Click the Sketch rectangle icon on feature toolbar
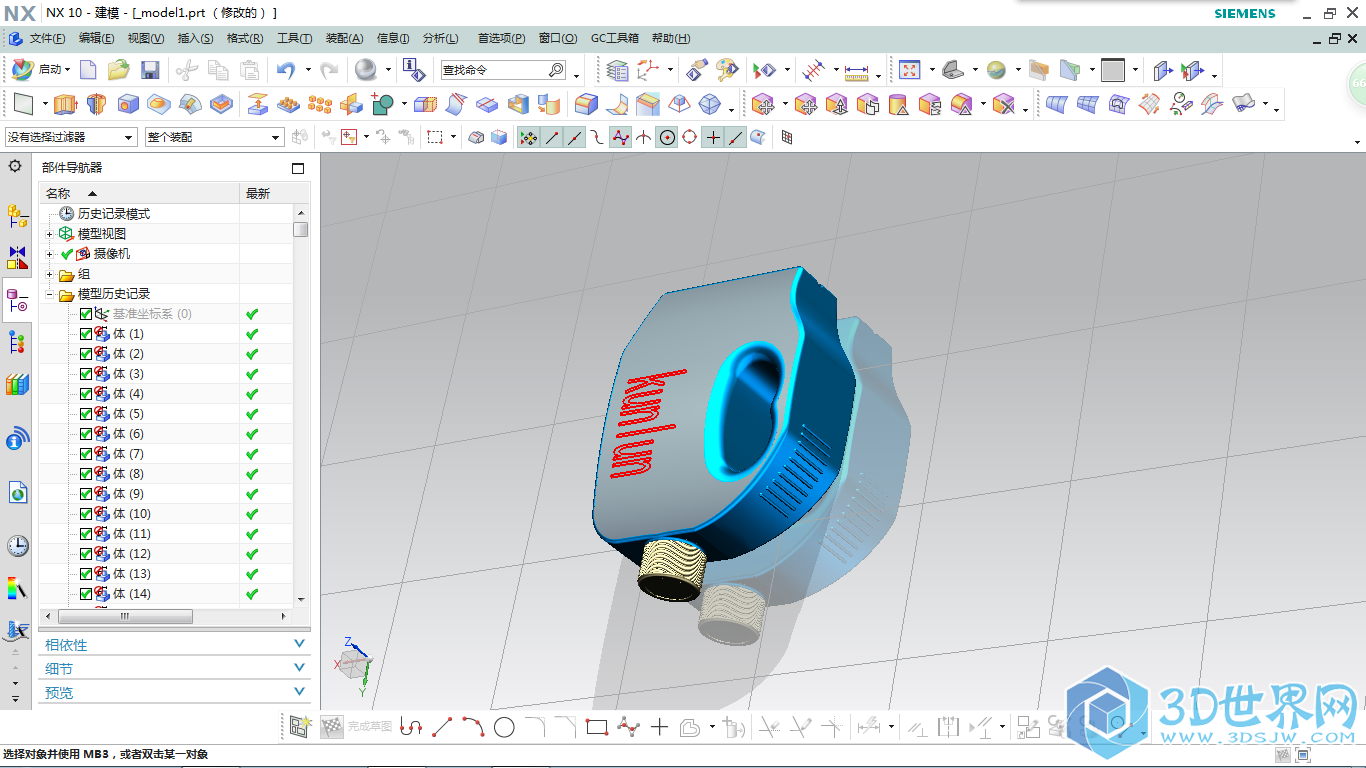The height and width of the screenshot is (768, 1366). coord(24,104)
